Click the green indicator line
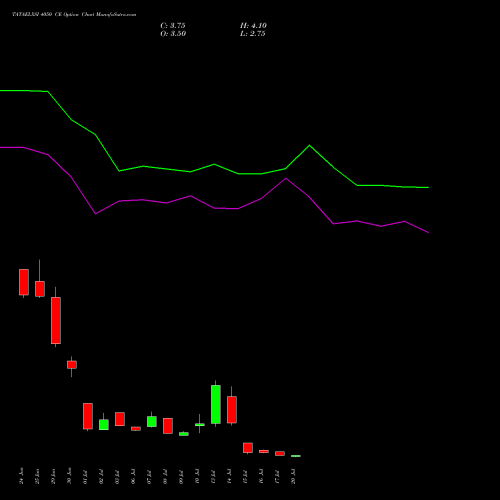Screen dimensions: 500x500 pyautogui.click(x=214, y=164)
